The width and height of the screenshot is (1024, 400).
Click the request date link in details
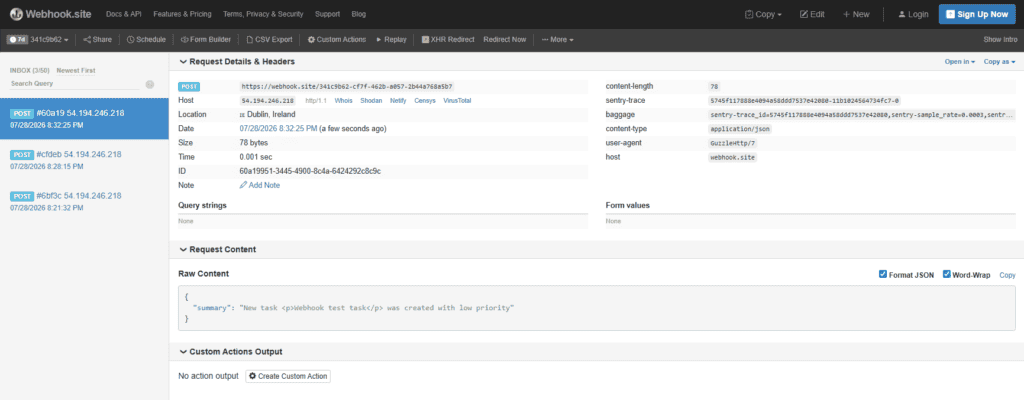278,129
